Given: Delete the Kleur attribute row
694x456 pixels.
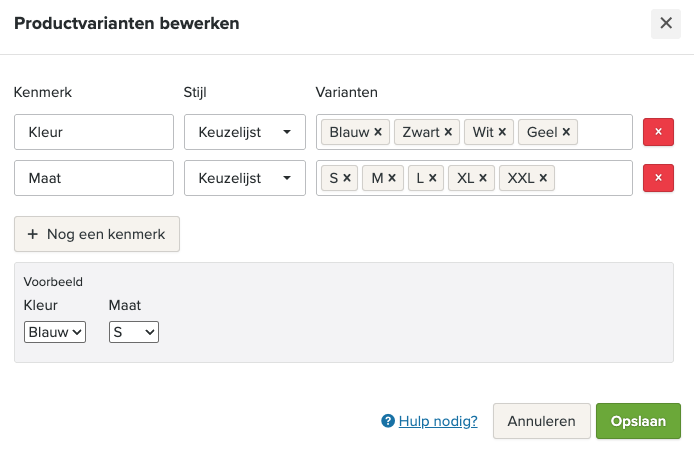Looking at the screenshot, I should tap(657, 132).
